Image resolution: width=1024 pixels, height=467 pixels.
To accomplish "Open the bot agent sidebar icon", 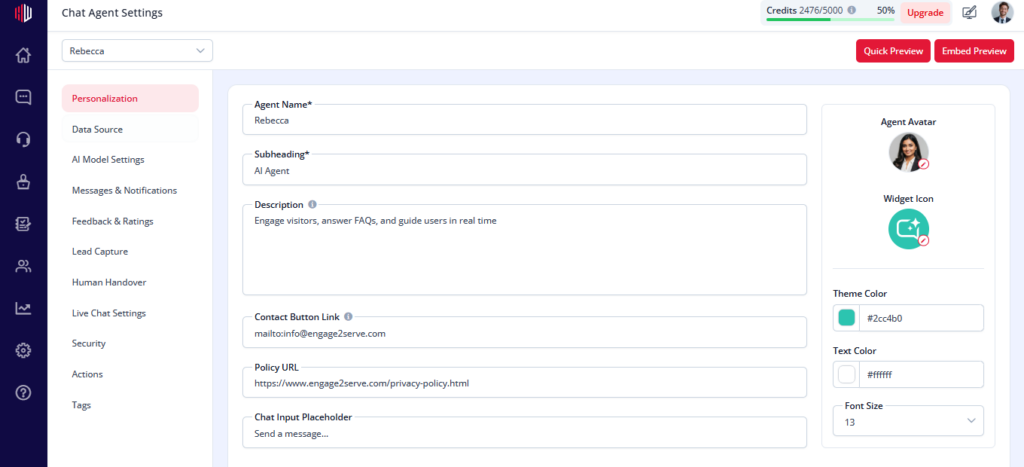I will click(24, 182).
